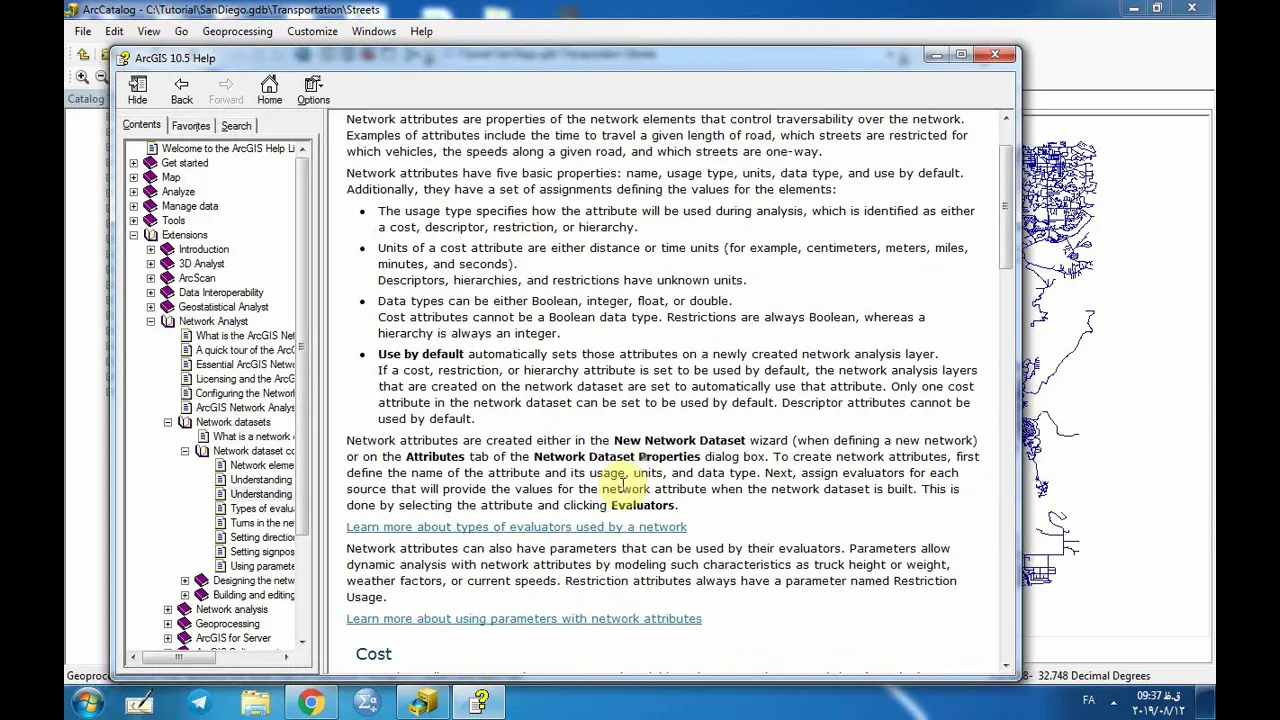Open the View menu in ArcCatalog
This screenshot has height=720, width=1280.
click(148, 31)
